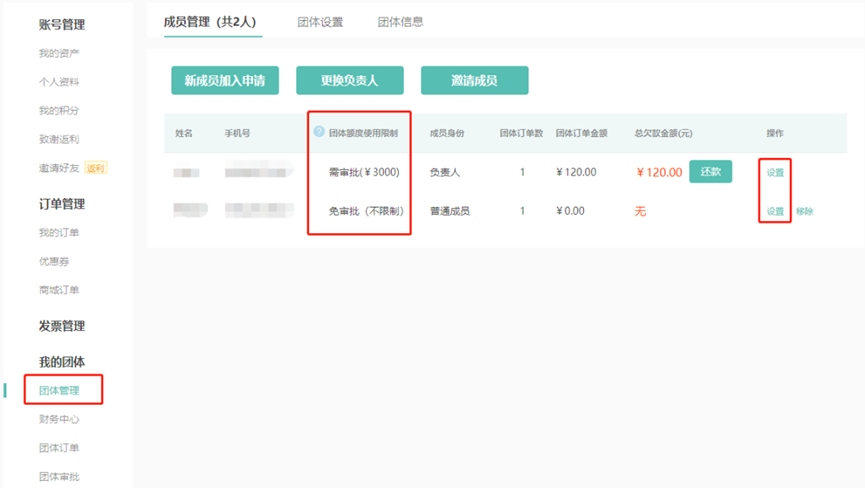The image size is (865, 488).
Task: Open 邀请好友 with the 返利 badge
Action: coord(59,168)
